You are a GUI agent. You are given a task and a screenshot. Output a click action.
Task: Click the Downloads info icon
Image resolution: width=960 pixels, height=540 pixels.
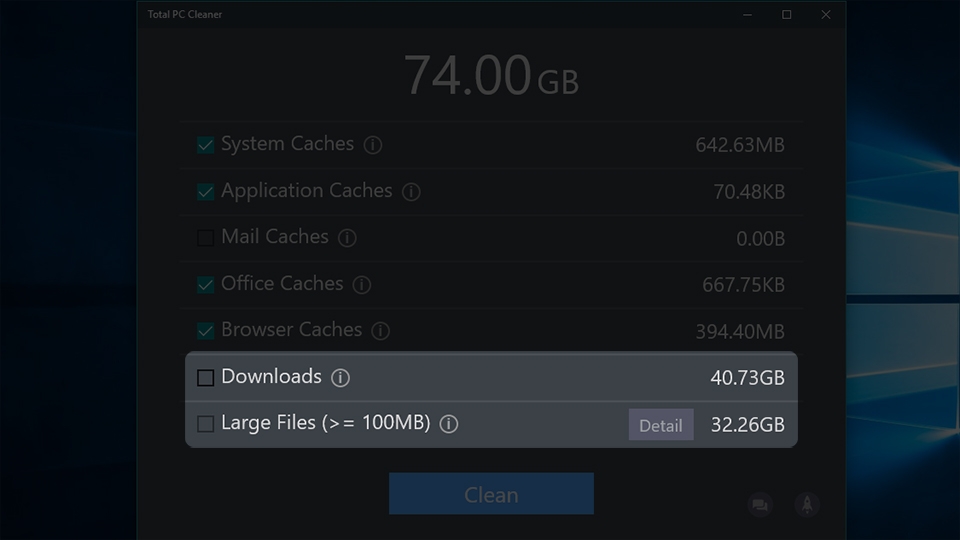[x=340, y=378]
